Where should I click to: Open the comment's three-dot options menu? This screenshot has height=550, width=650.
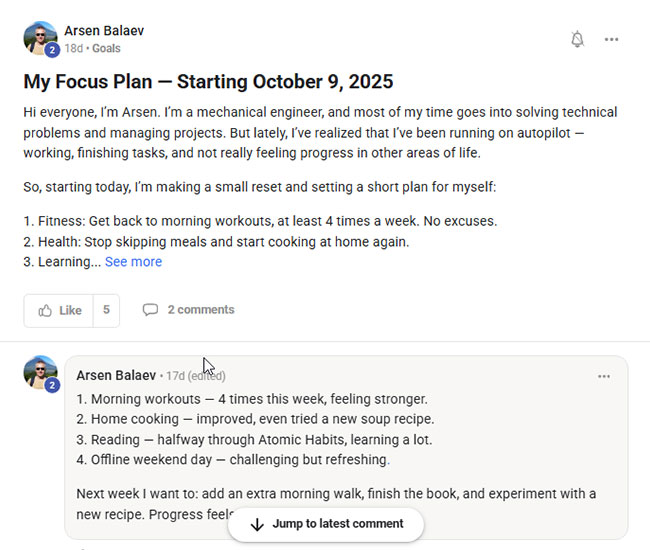(x=603, y=376)
